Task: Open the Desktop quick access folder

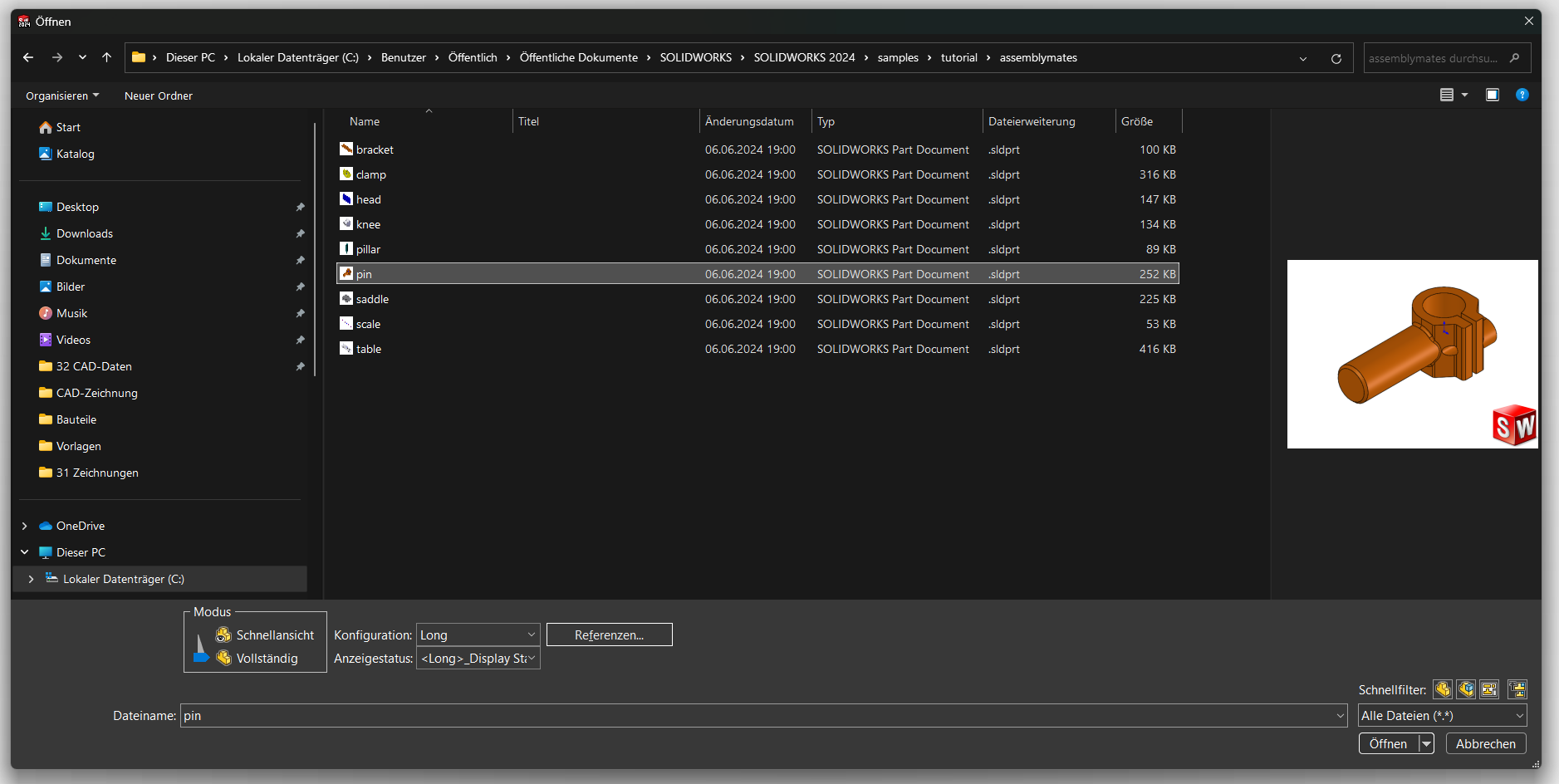Action: tap(69, 207)
